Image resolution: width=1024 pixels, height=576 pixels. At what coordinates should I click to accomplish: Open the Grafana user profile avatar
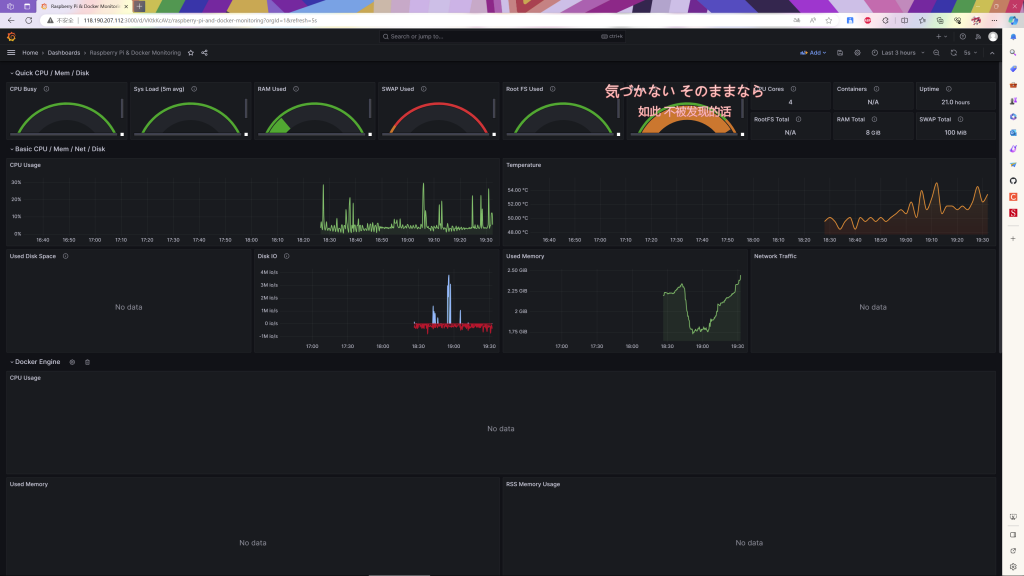(x=993, y=37)
